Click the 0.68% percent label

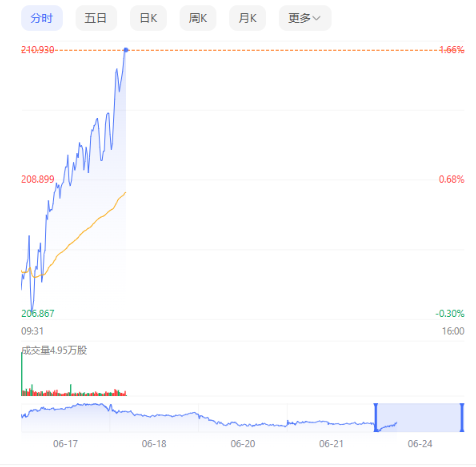(x=452, y=179)
